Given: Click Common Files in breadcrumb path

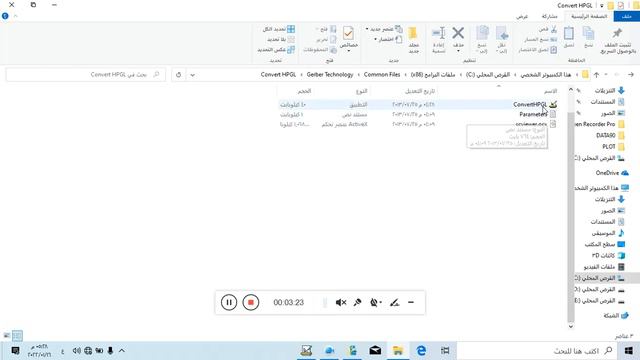Looking at the screenshot, I should [x=382, y=75].
